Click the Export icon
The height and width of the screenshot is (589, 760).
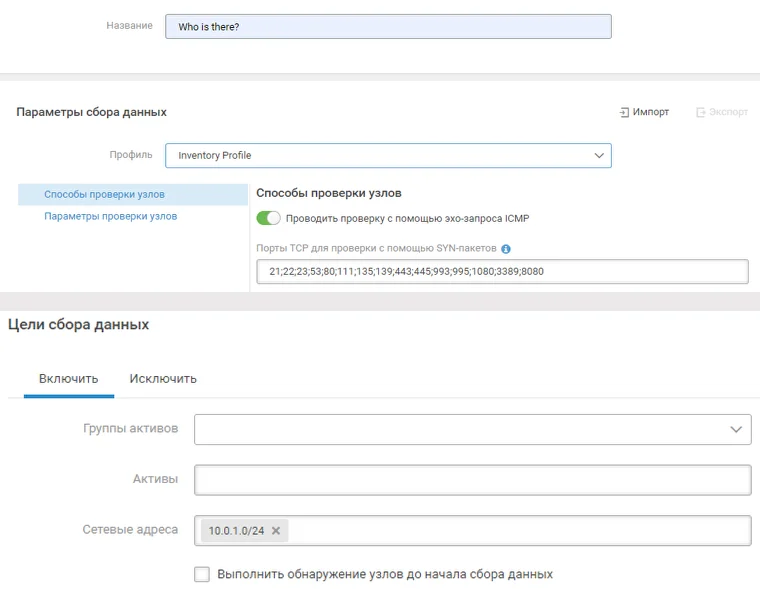coord(700,112)
